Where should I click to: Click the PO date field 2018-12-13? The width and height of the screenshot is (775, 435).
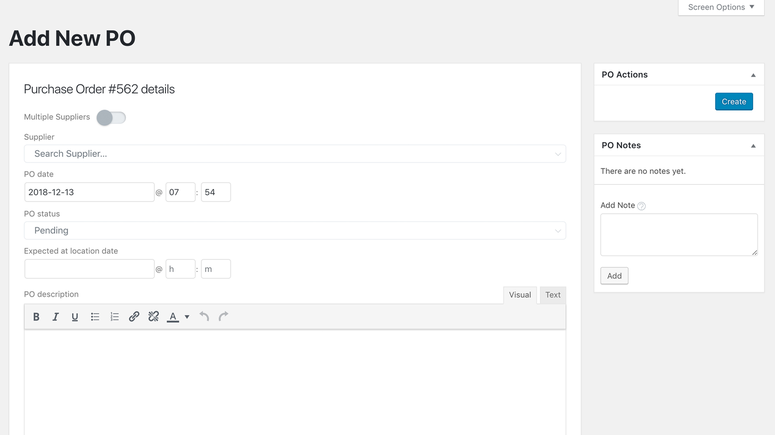tap(89, 192)
